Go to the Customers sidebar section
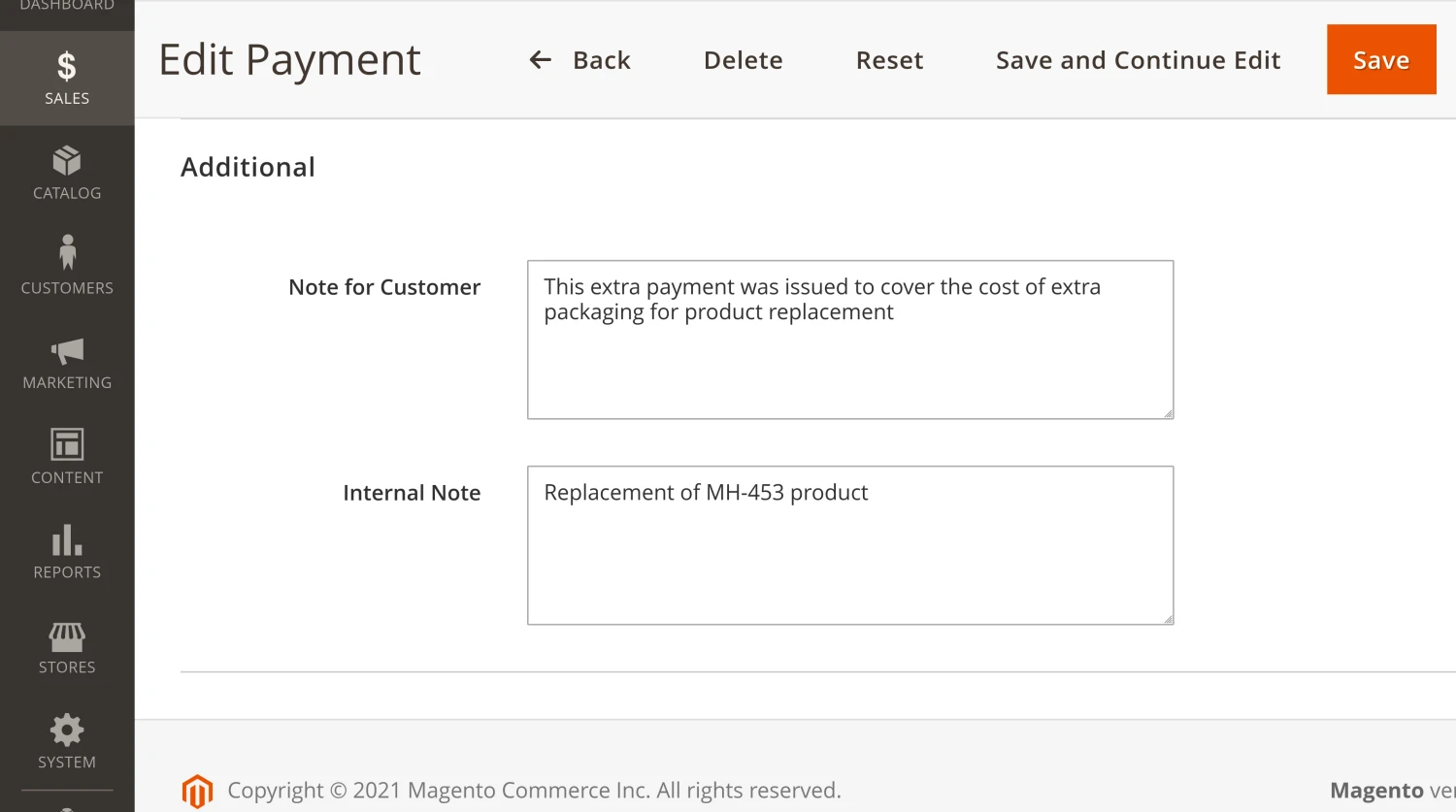 (x=67, y=266)
